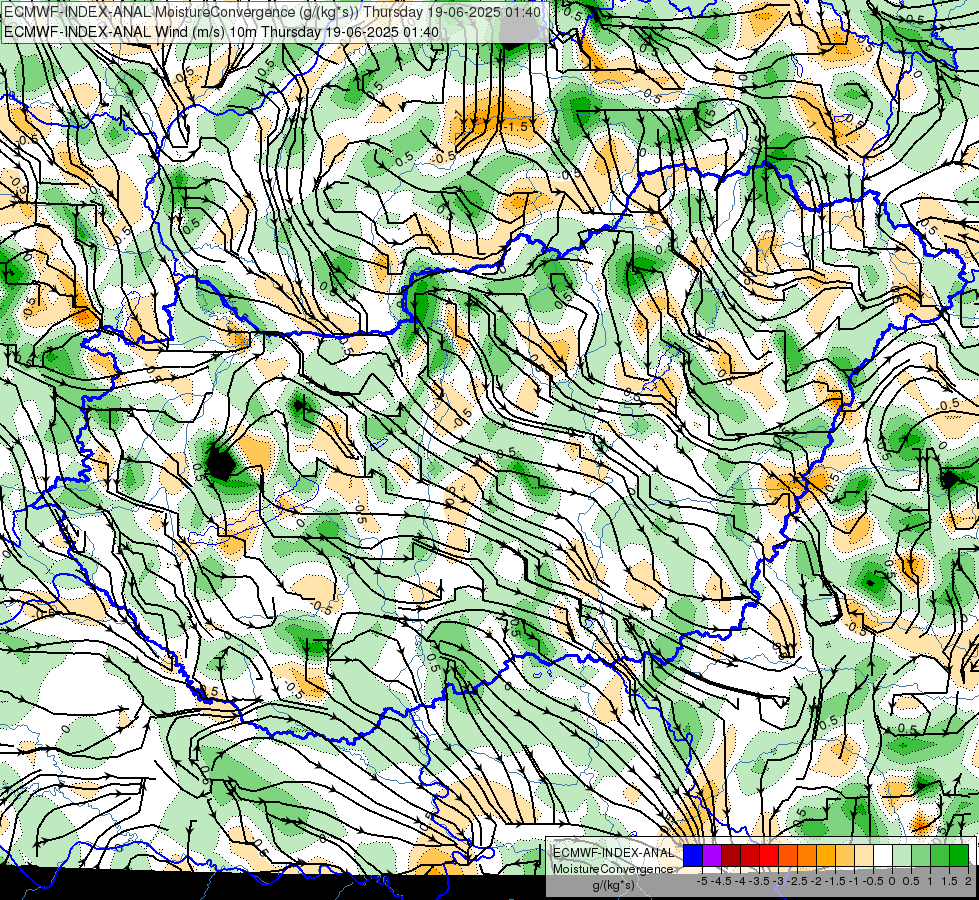Screen dimensions: 979x900
Task: Click the purple legend swatch
Action: 712,855
